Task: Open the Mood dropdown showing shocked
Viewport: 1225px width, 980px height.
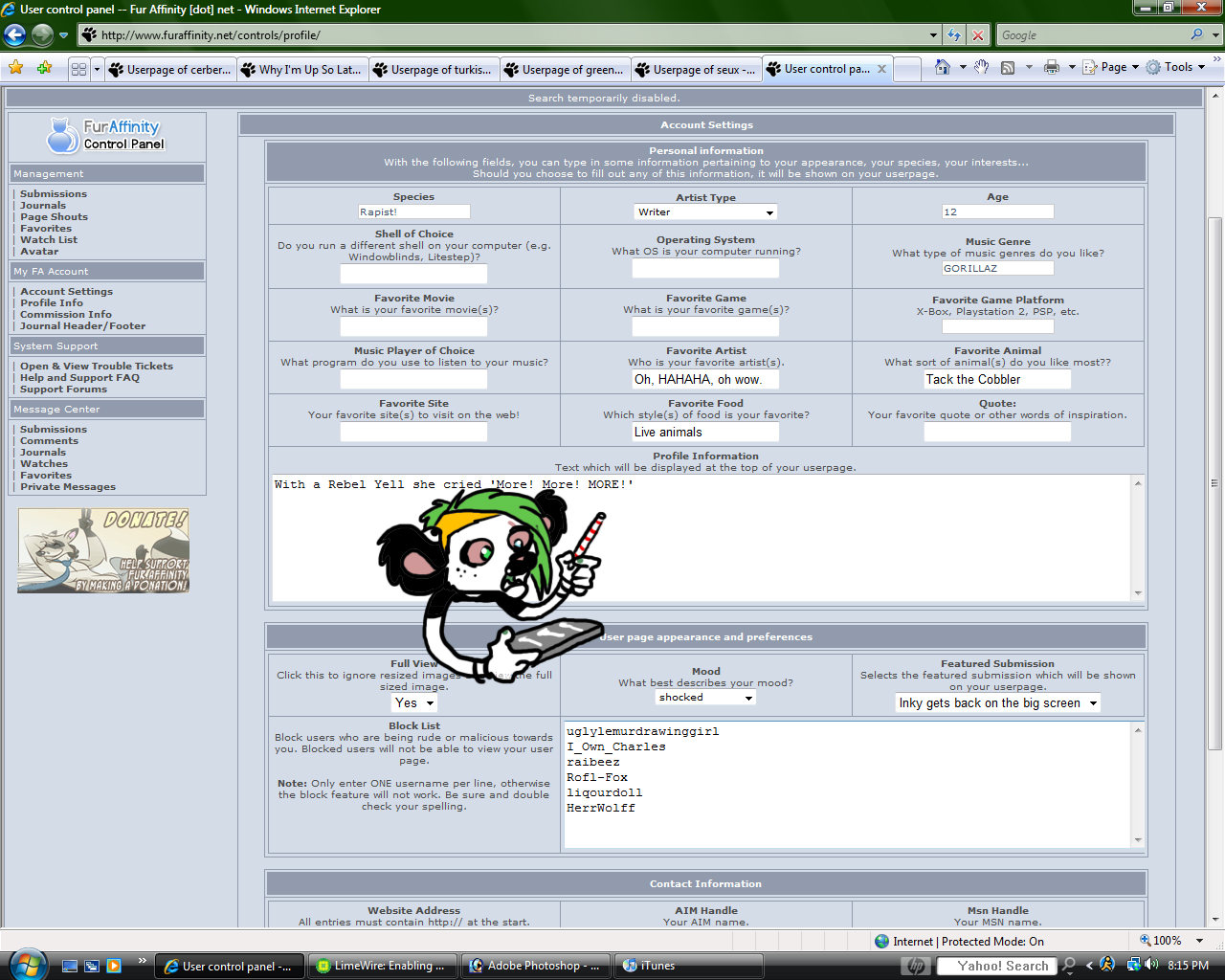Action: [706, 697]
